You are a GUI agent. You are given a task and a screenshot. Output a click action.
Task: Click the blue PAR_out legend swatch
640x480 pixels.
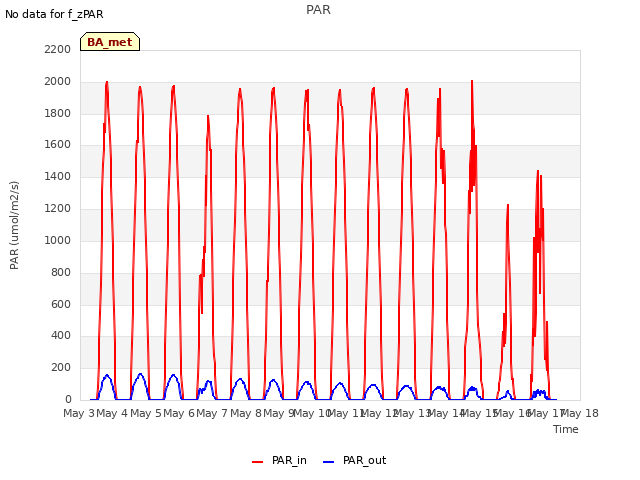[329, 462]
